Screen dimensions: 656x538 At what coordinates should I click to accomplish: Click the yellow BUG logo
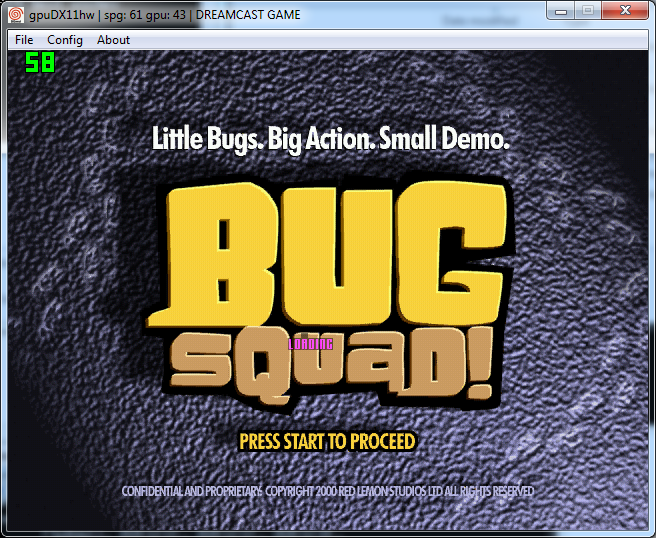point(328,255)
